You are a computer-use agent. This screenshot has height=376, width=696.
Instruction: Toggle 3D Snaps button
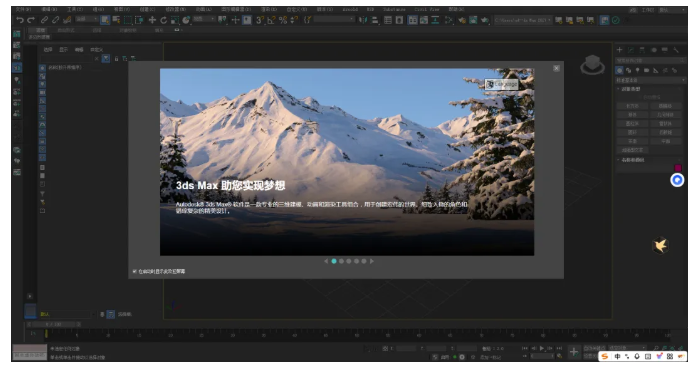click(260, 20)
